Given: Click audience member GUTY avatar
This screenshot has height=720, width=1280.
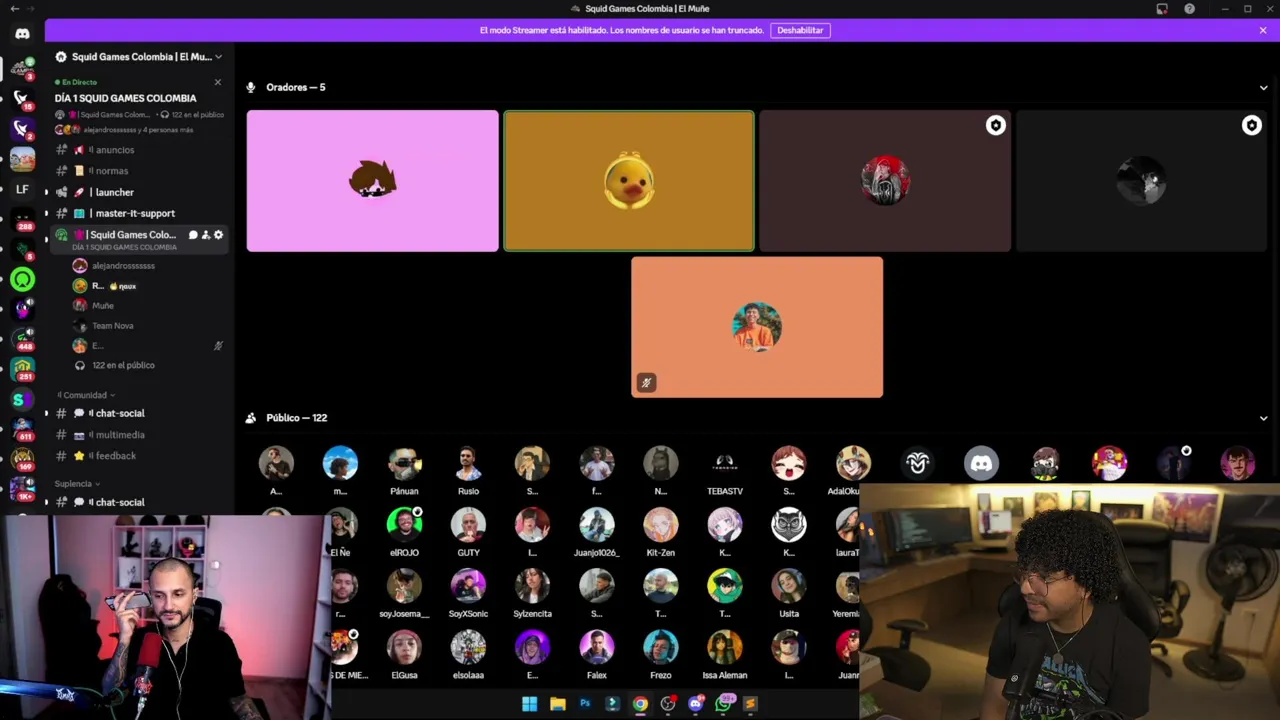Looking at the screenshot, I should 468,524.
